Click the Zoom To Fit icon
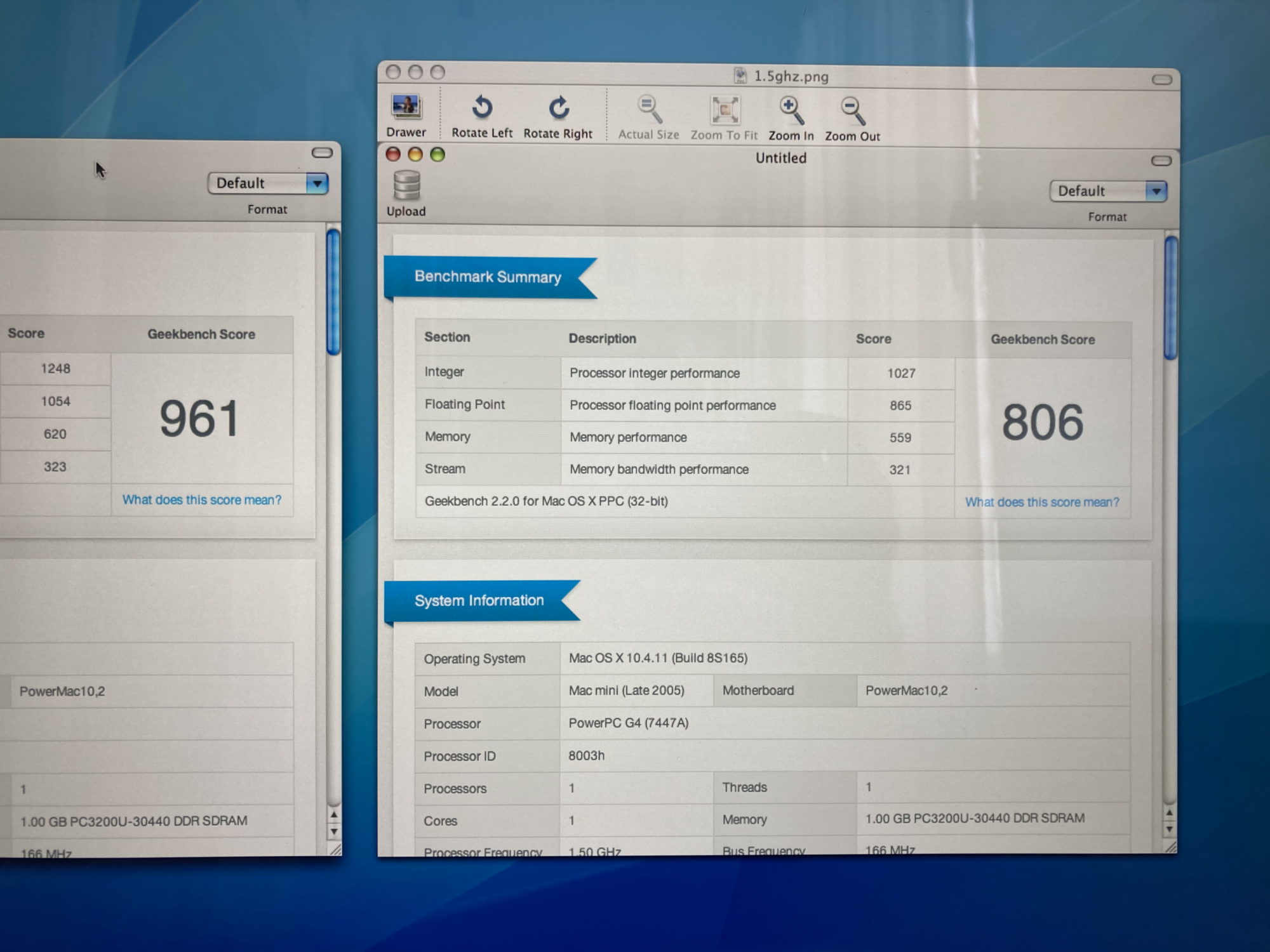 coord(725,110)
